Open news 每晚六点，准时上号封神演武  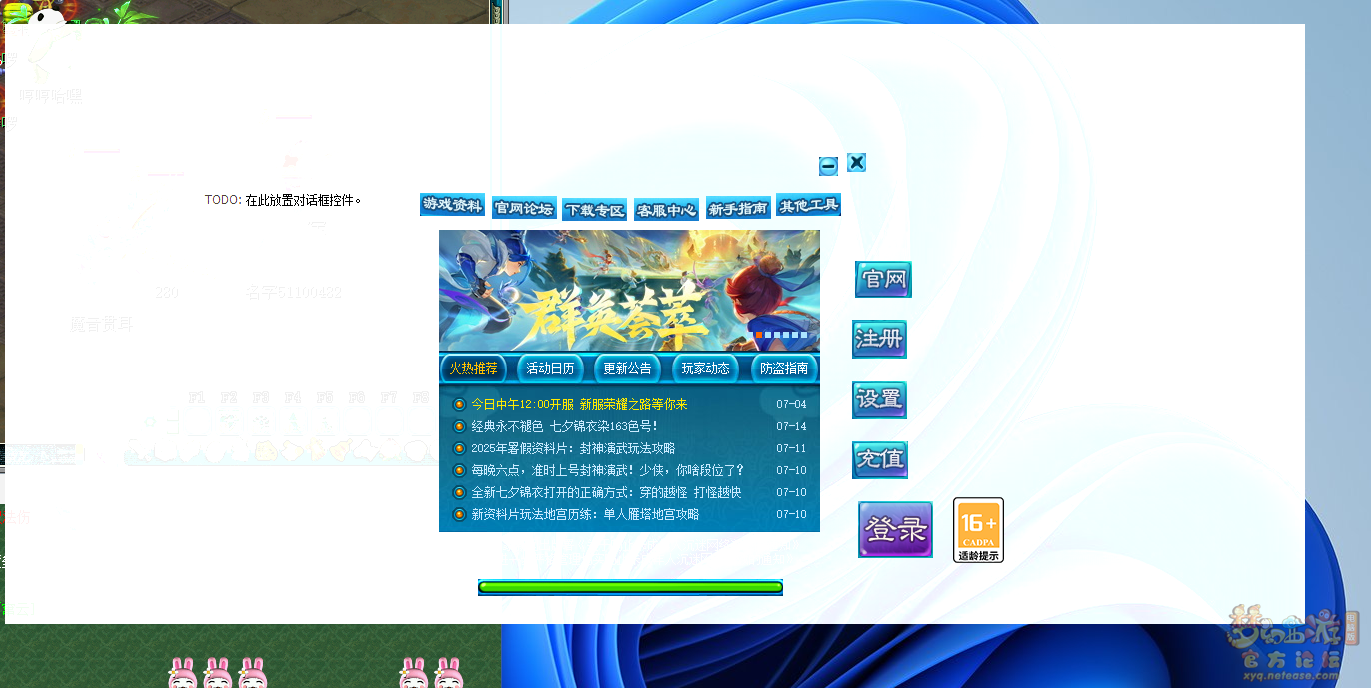(x=607, y=470)
